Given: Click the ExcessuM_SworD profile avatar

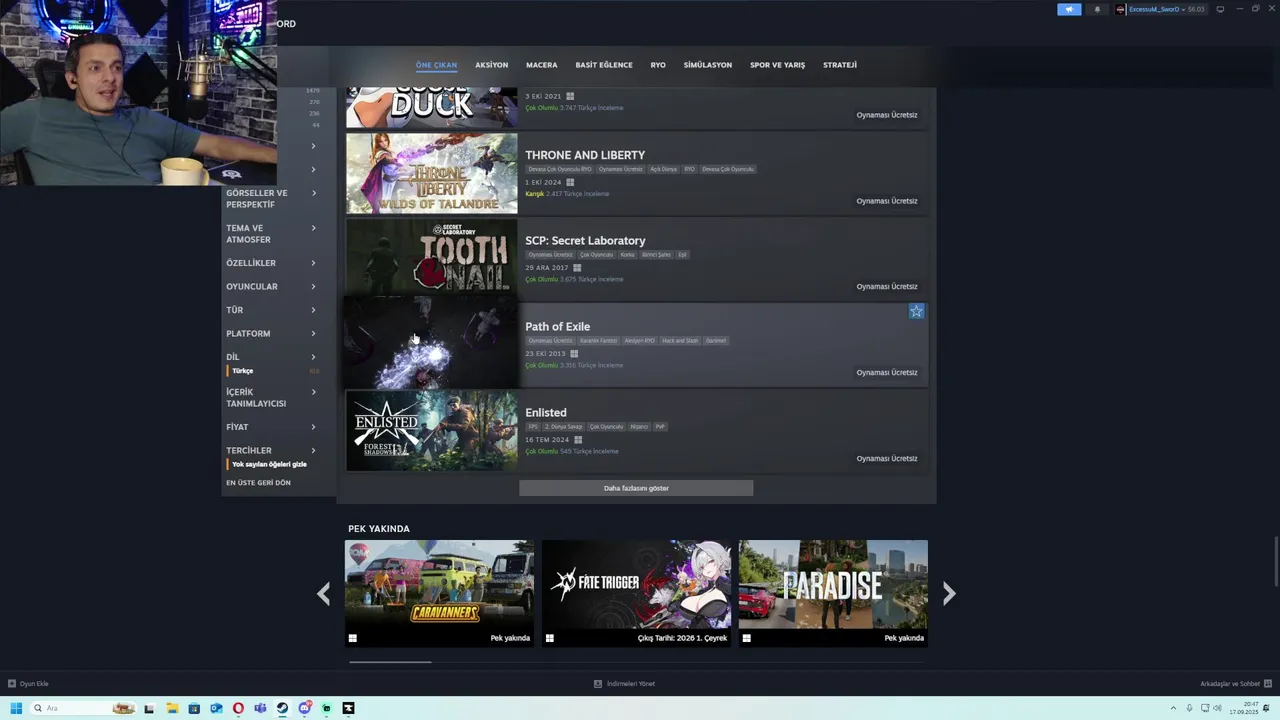Looking at the screenshot, I should pyautogui.click(x=1121, y=9).
